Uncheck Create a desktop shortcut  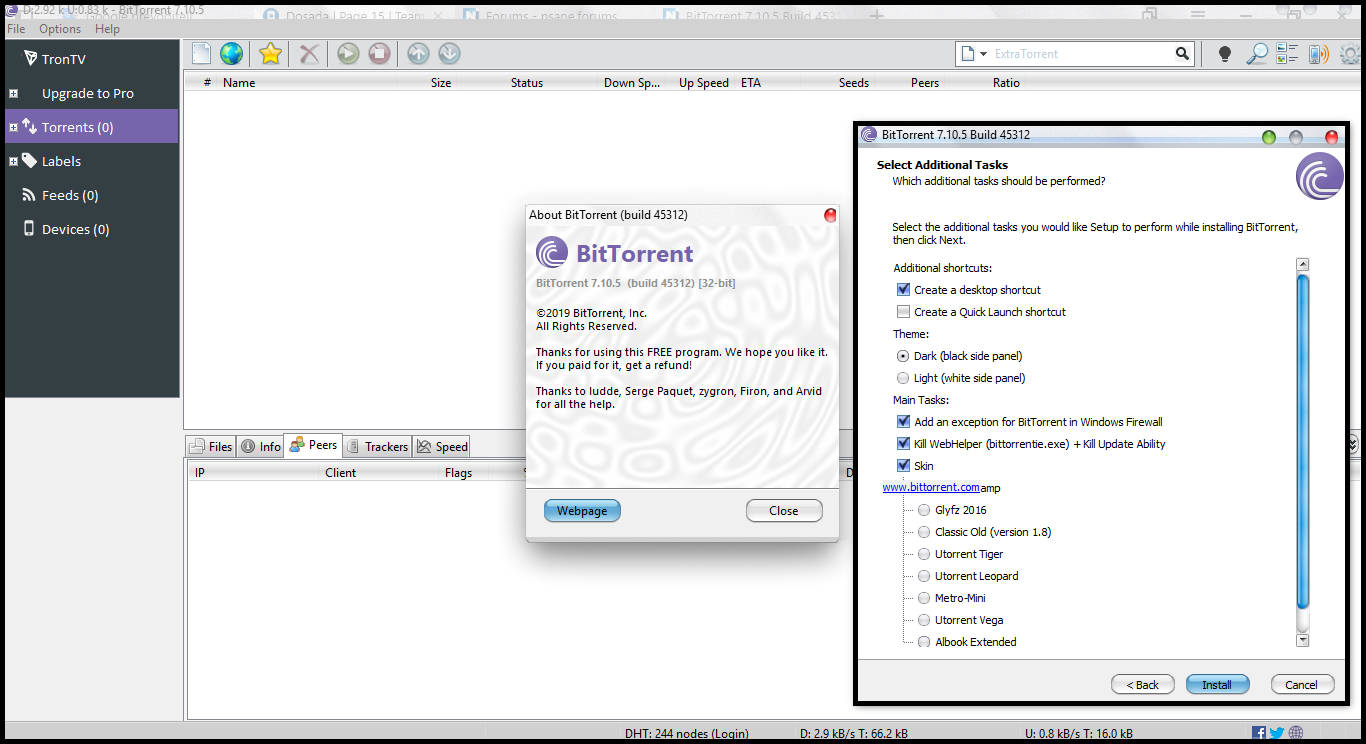pyautogui.click(x=904, y=289)
